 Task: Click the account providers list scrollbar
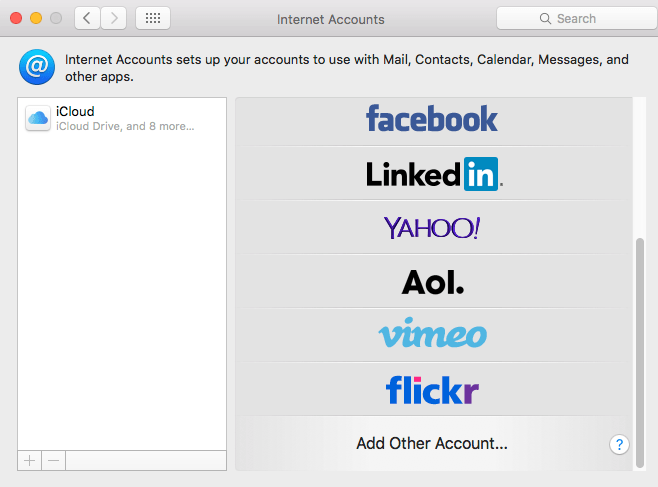pyautogui.click(x=640, y=352)
